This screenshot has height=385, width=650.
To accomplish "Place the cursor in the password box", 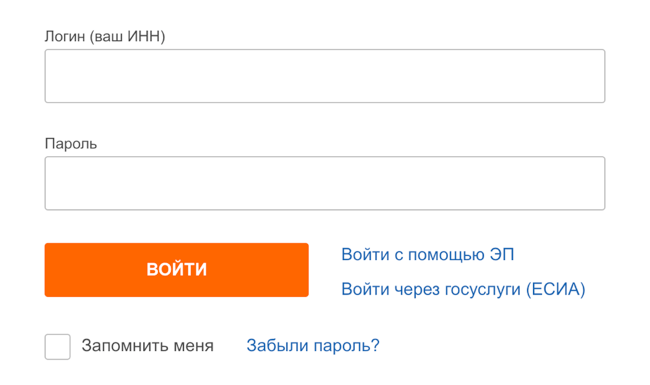I will coord(325,183).
